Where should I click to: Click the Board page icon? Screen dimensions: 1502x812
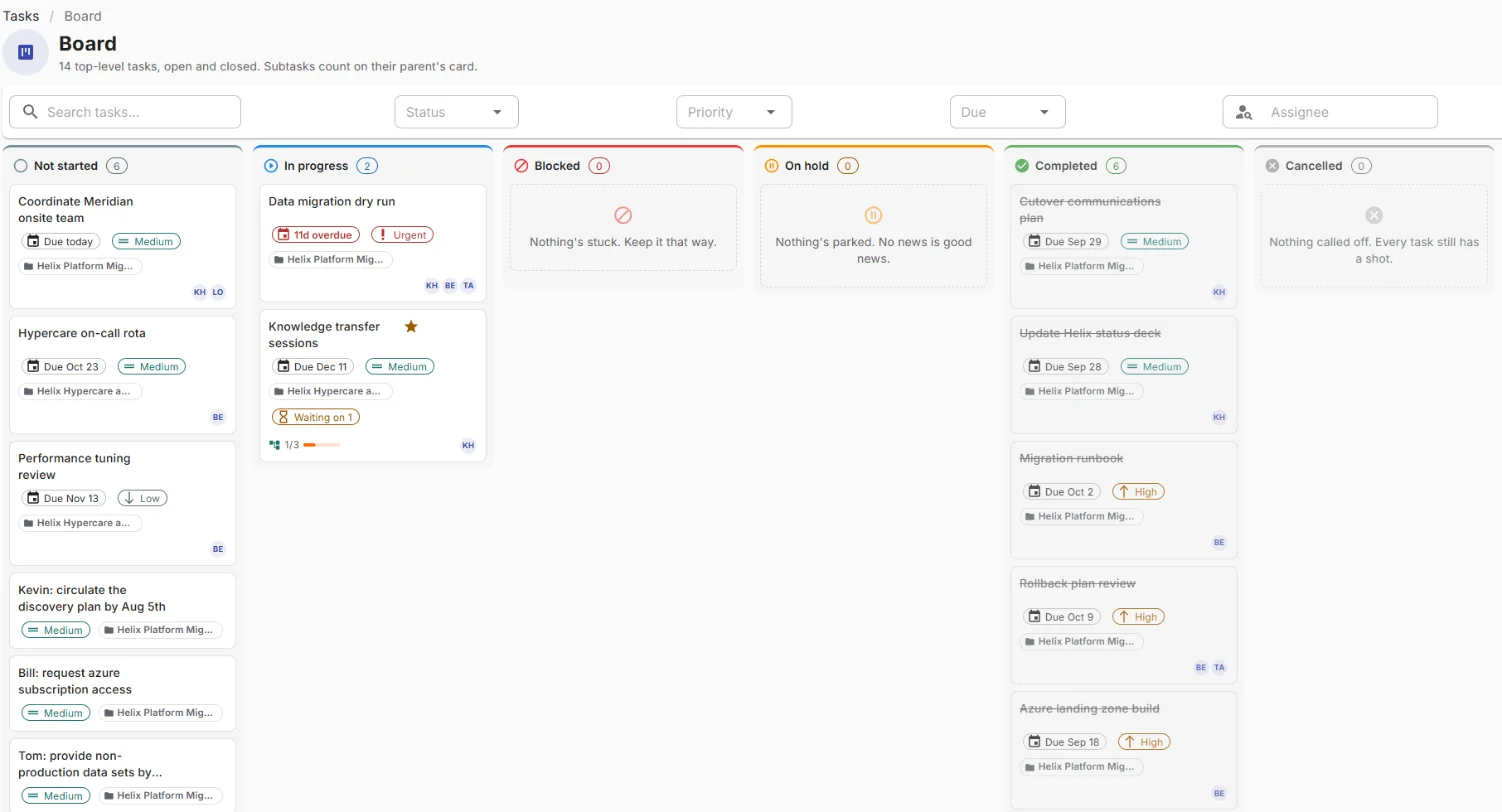click(x=26, y=52)
